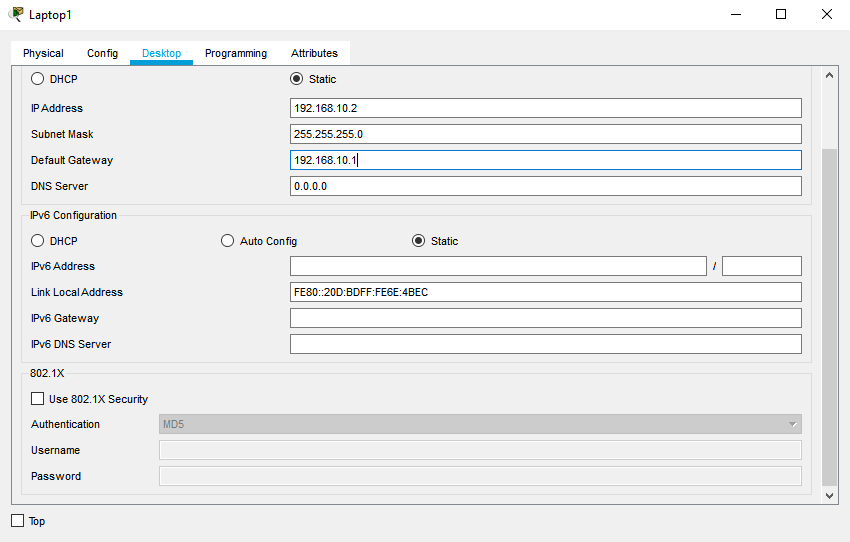
Task: Toggle Use 802.1X Security checkbox
Action: (37, 399)
